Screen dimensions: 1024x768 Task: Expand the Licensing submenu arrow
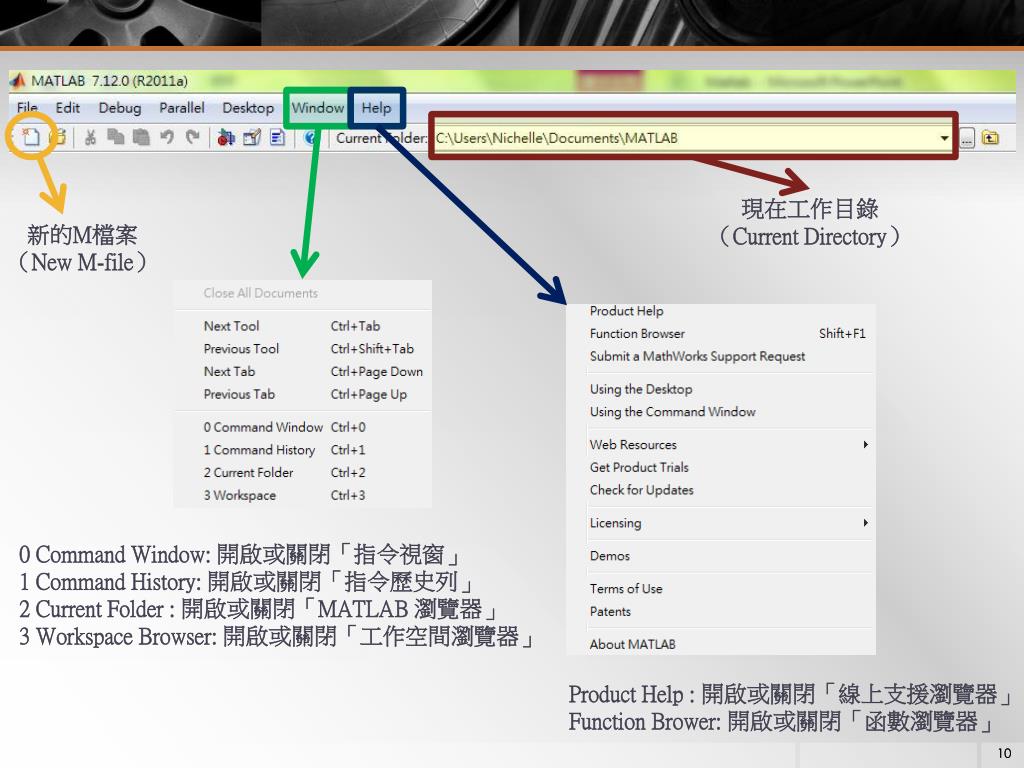coord(865,523)
